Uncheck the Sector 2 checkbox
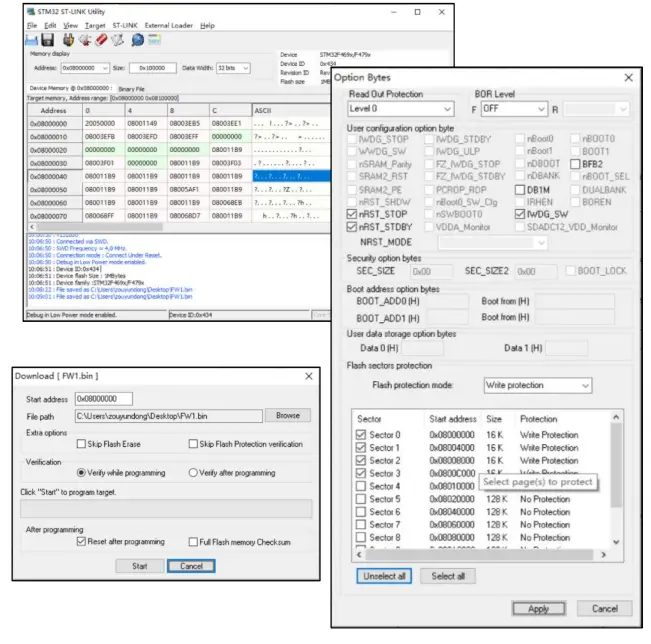The width and height of the screenshot is (651, 644). click(361, 460)
